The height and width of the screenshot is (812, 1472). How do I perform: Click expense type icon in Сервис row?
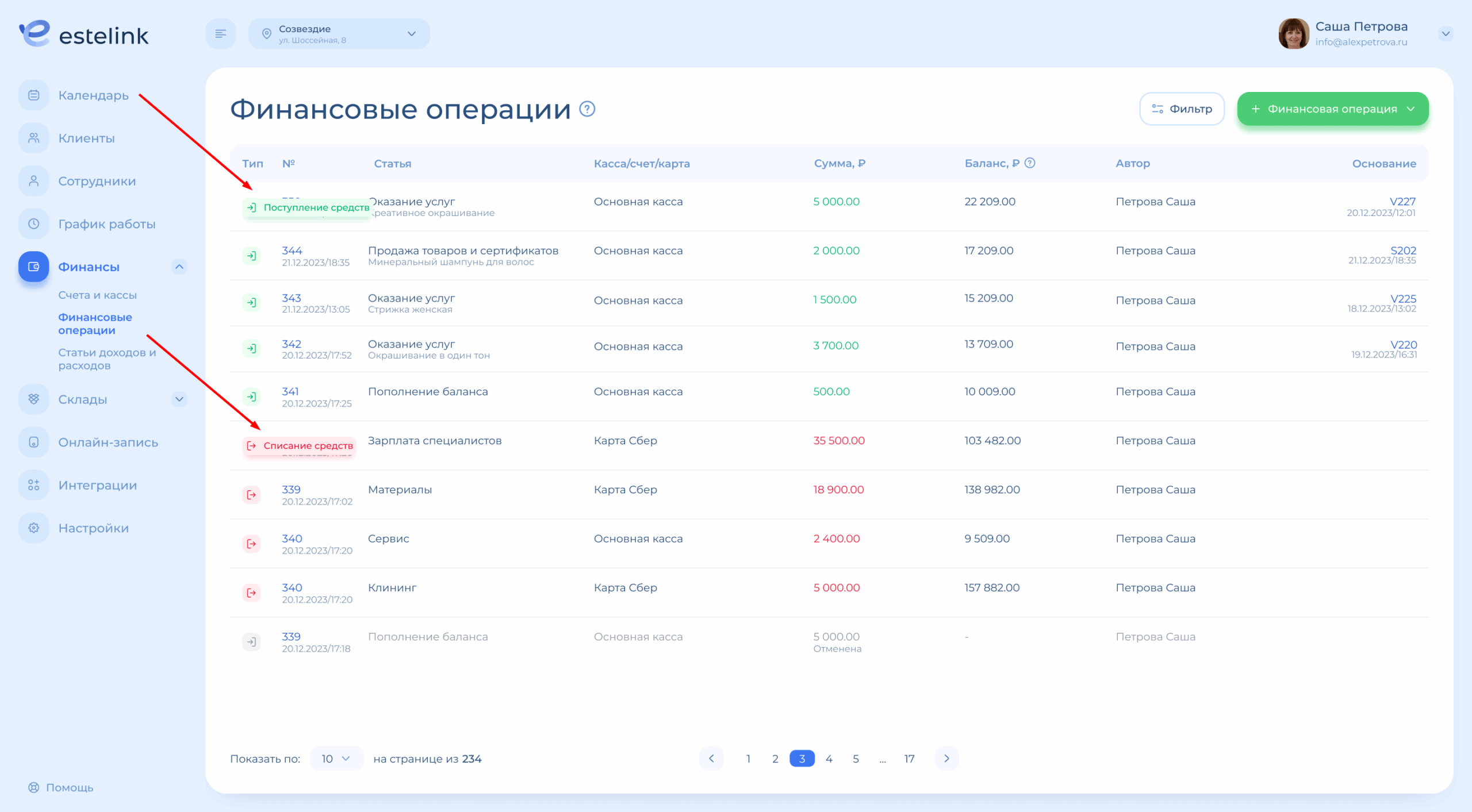pos(251,544)
